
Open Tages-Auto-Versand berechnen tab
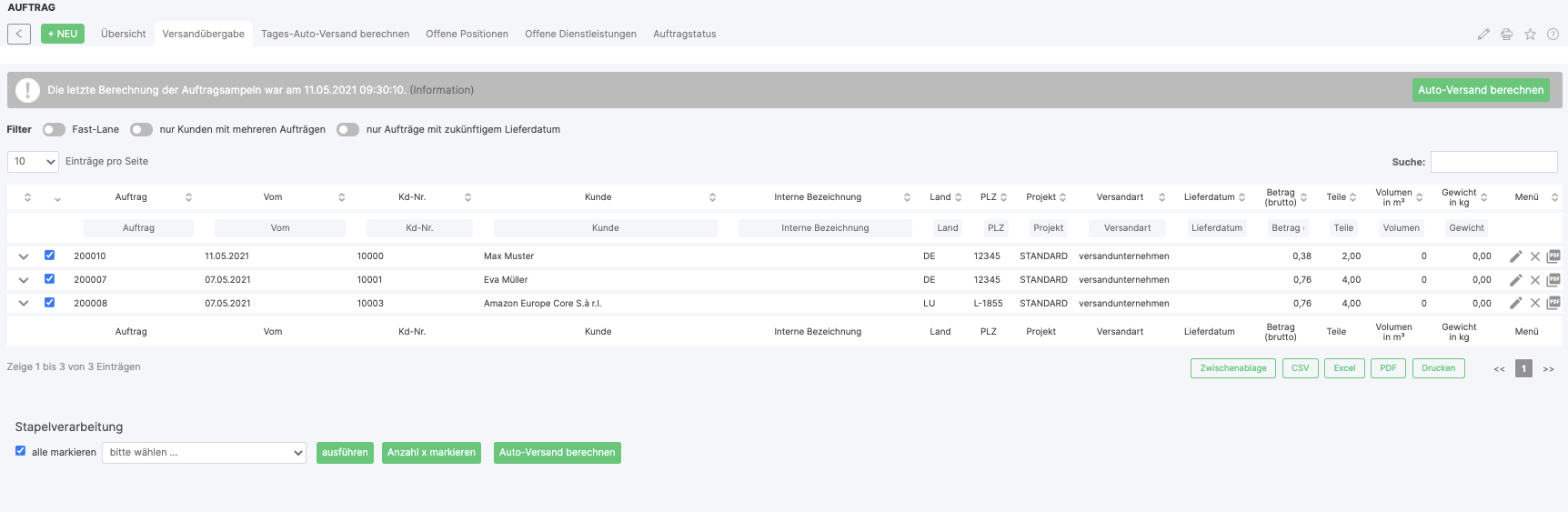tap(335, 35)
